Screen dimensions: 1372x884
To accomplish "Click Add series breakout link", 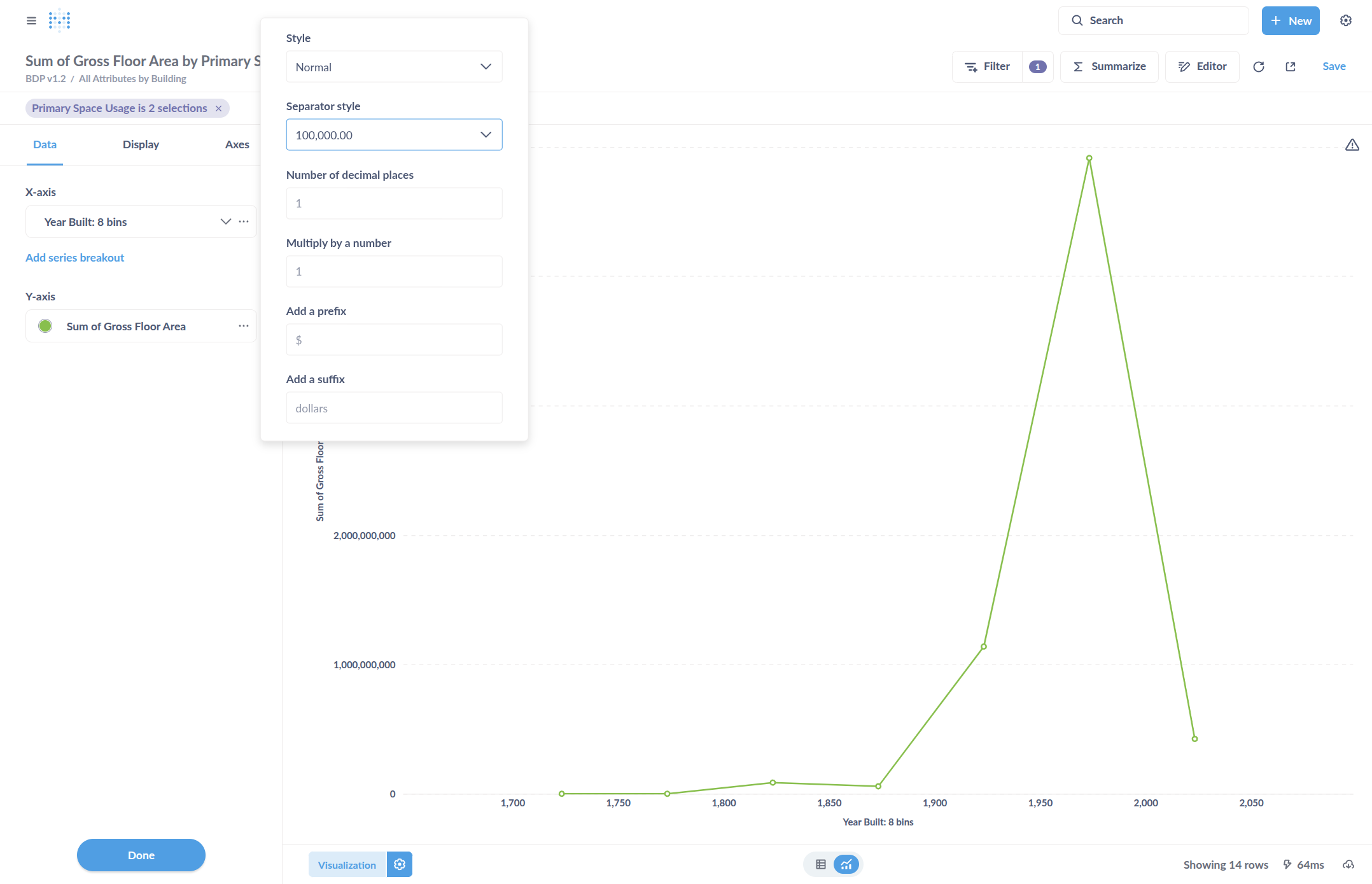I will pos(74,258).
